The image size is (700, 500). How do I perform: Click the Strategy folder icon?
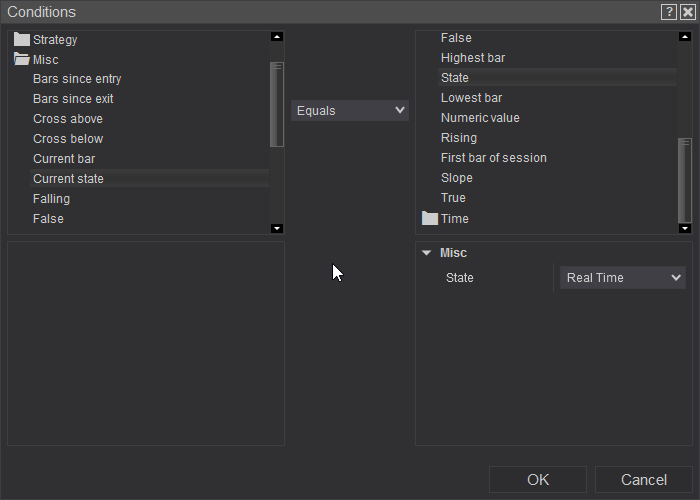coord(22,40)
